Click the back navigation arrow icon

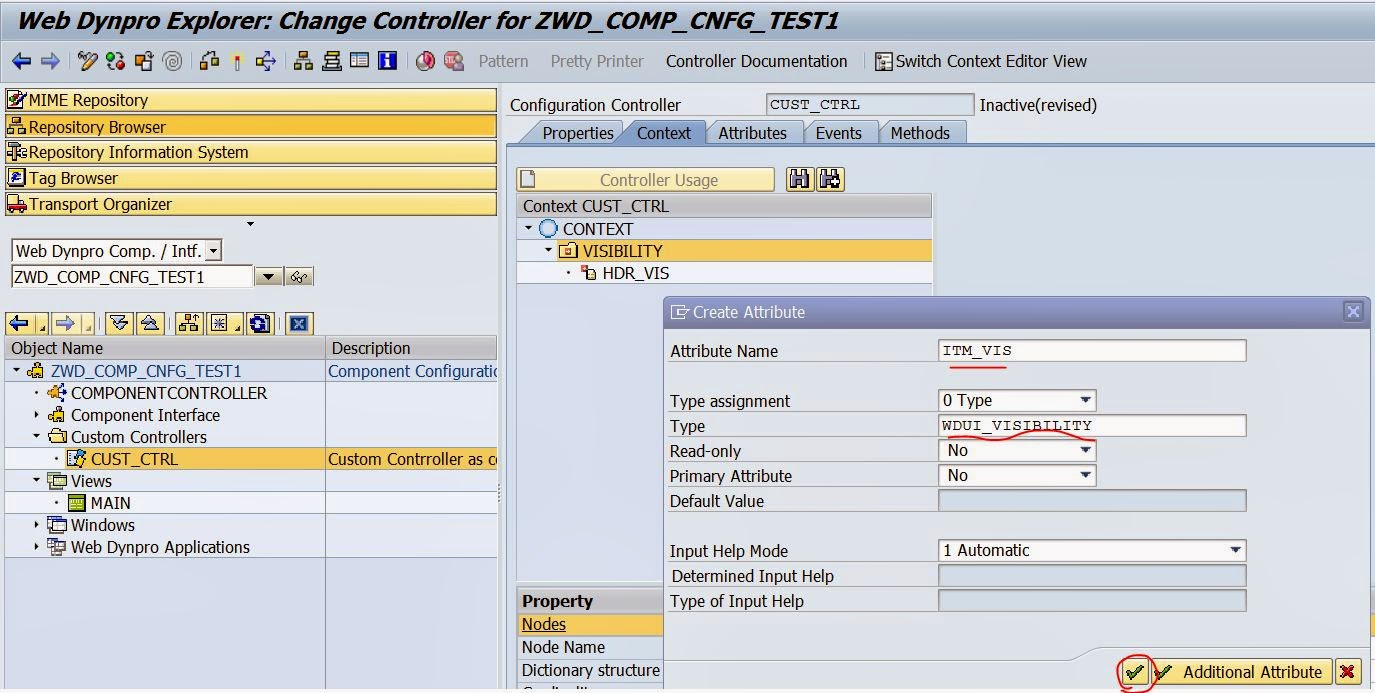[x=20, y=61]
